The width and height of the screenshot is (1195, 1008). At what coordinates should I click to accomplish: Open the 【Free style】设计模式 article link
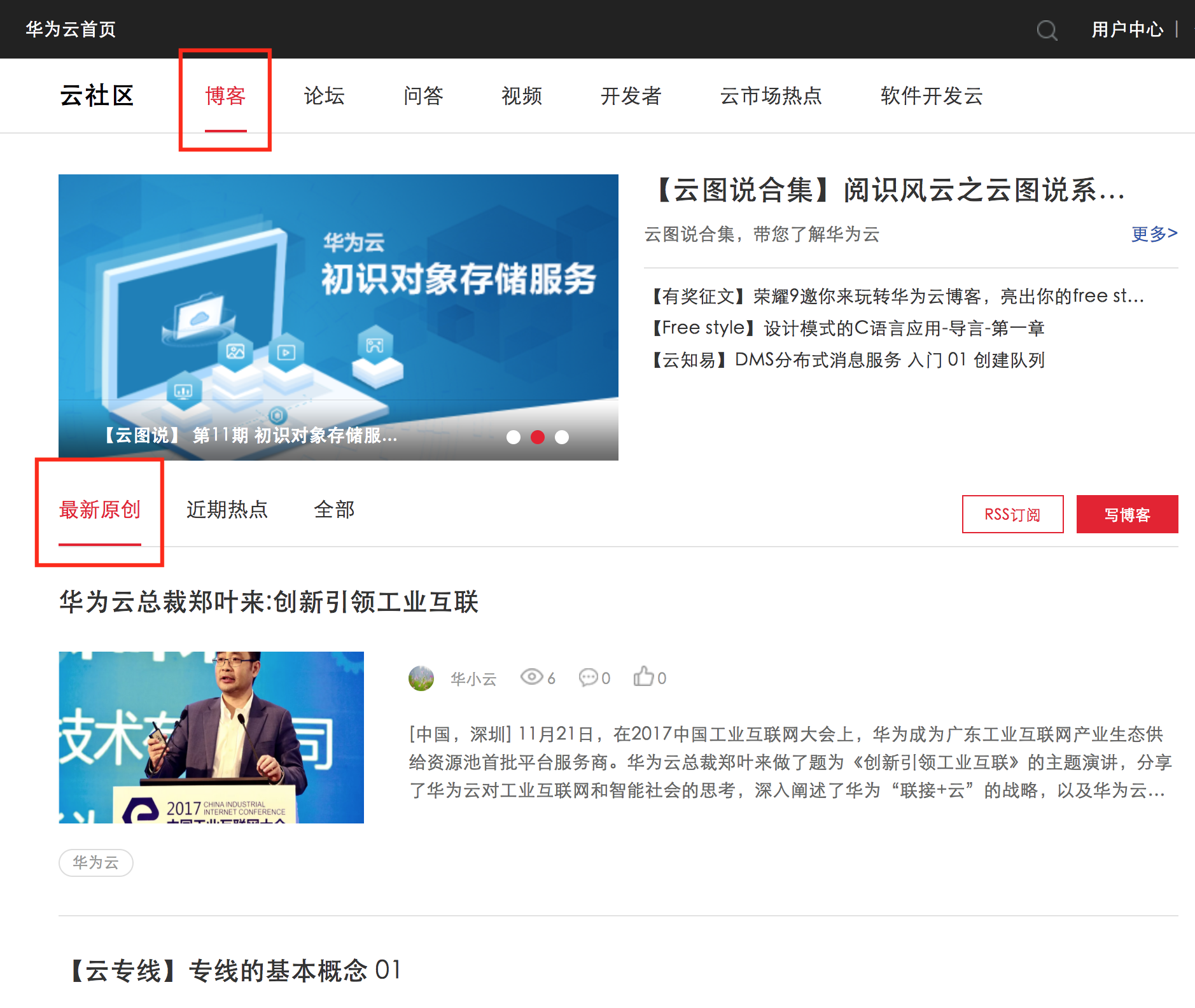click(845, 328)
